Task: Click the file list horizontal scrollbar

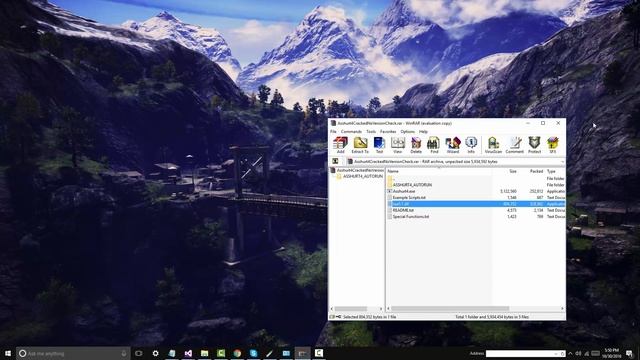Action: pyautogui.click(x=450, y=309)
